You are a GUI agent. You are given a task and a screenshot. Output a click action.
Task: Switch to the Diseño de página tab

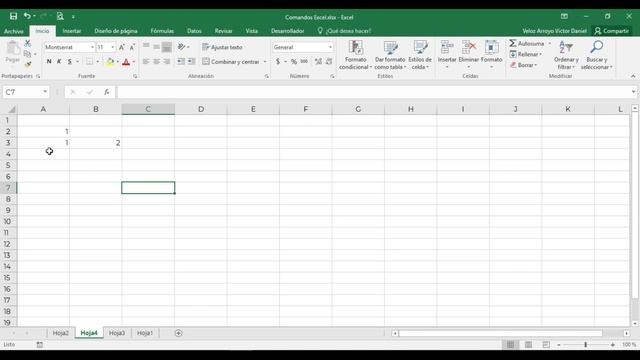(116, 31)
